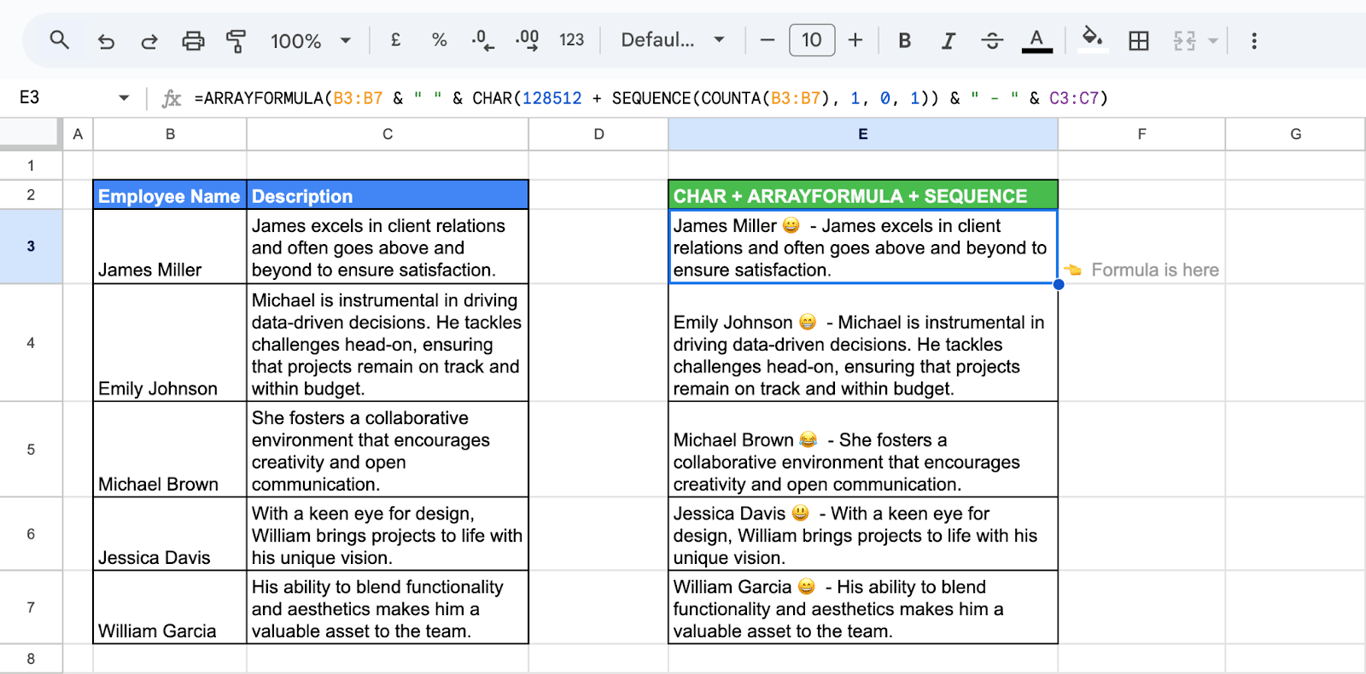The width and height of the screenshot is (1366, 674).
Task: Click the "Employee Name" header cell
Action: click(170, 195)
